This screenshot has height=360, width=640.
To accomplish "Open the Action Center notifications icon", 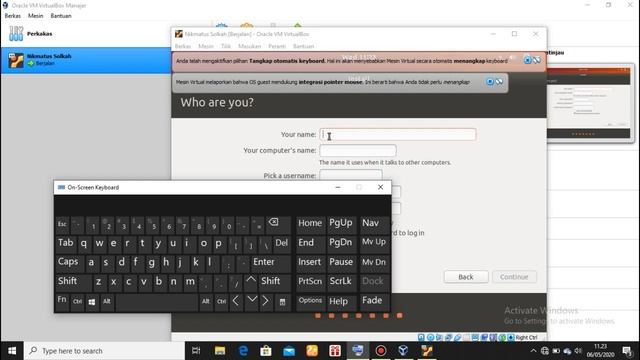I will (627, 351).
